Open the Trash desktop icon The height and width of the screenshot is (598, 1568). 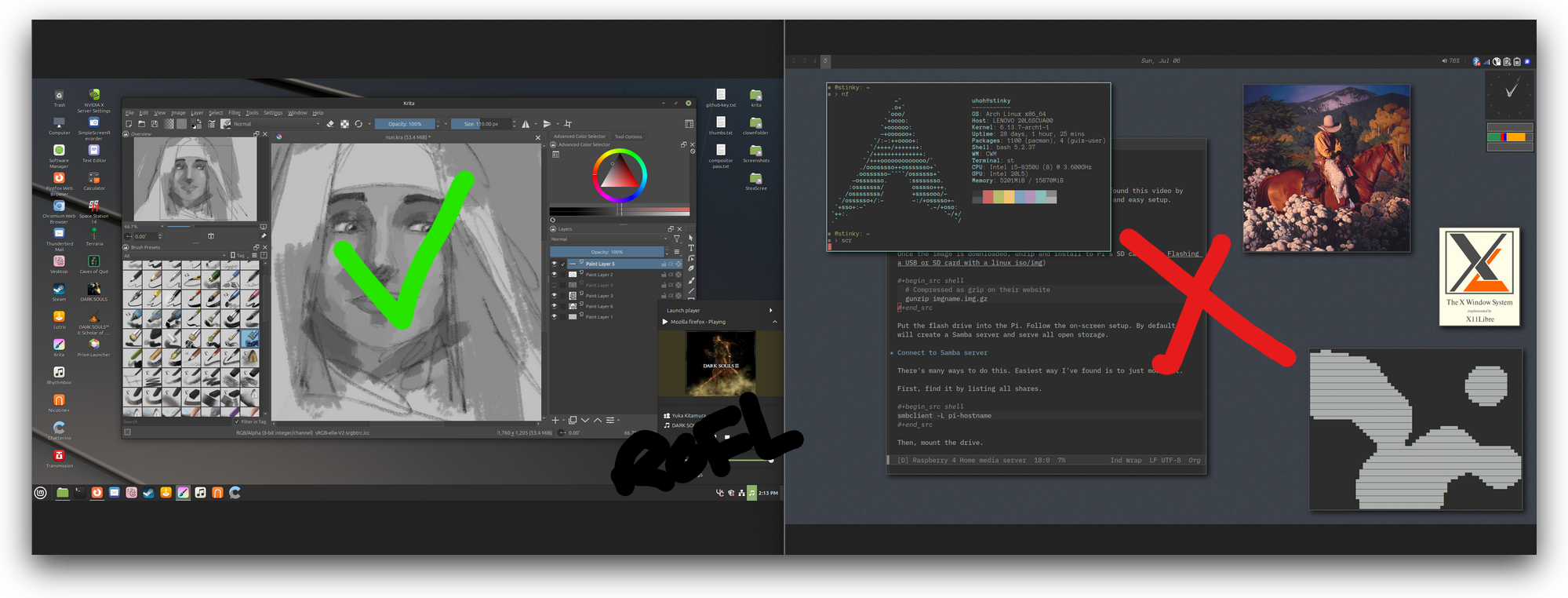pos(60,97)
